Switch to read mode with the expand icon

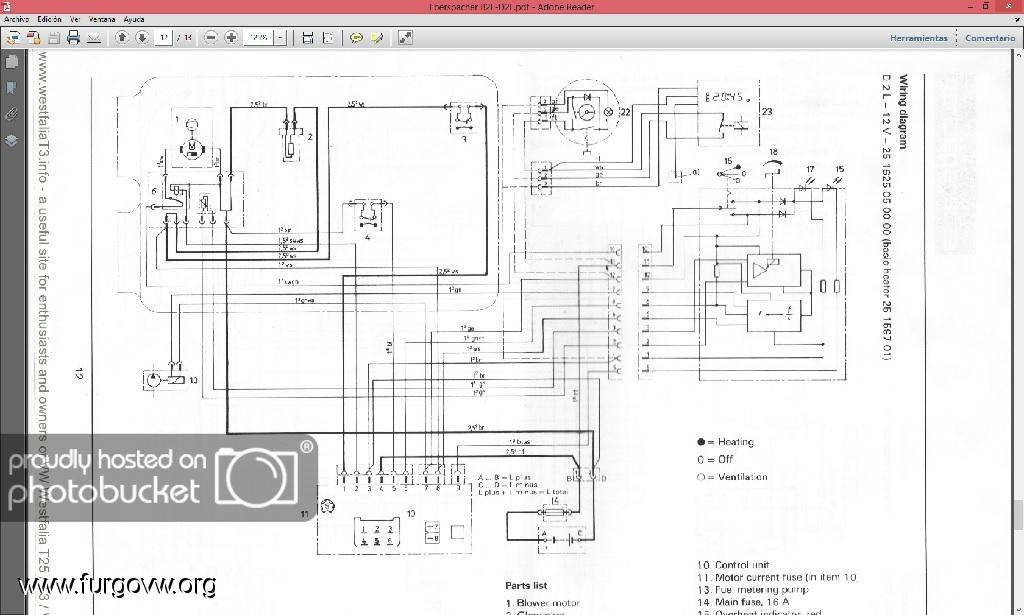click(x=405, y=38)
